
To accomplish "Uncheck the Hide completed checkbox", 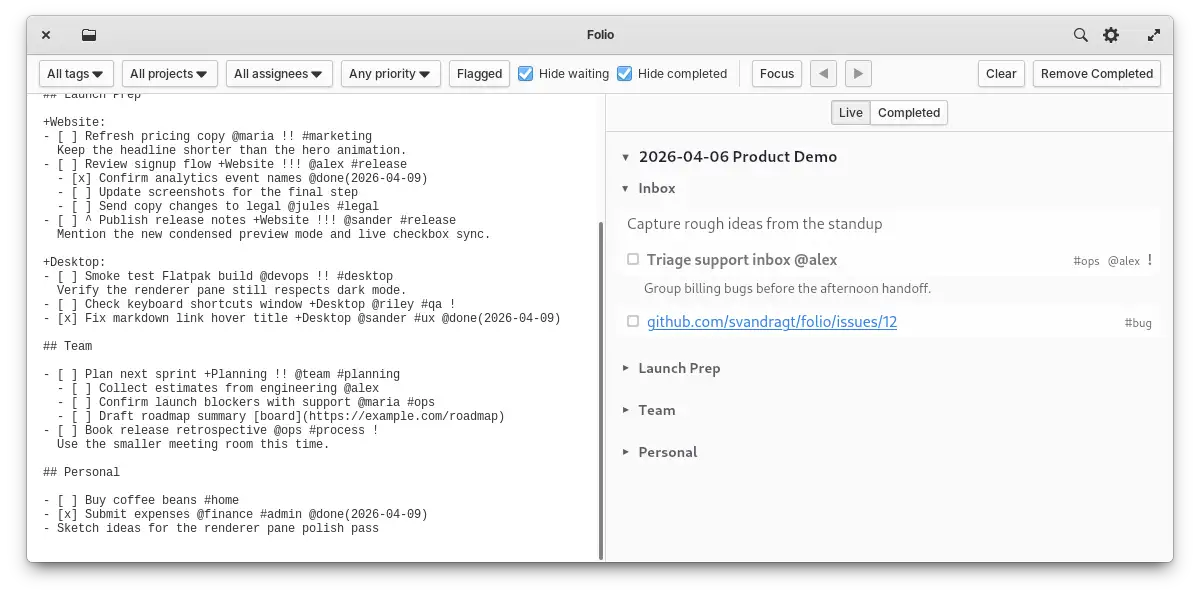I will [625, 73].
